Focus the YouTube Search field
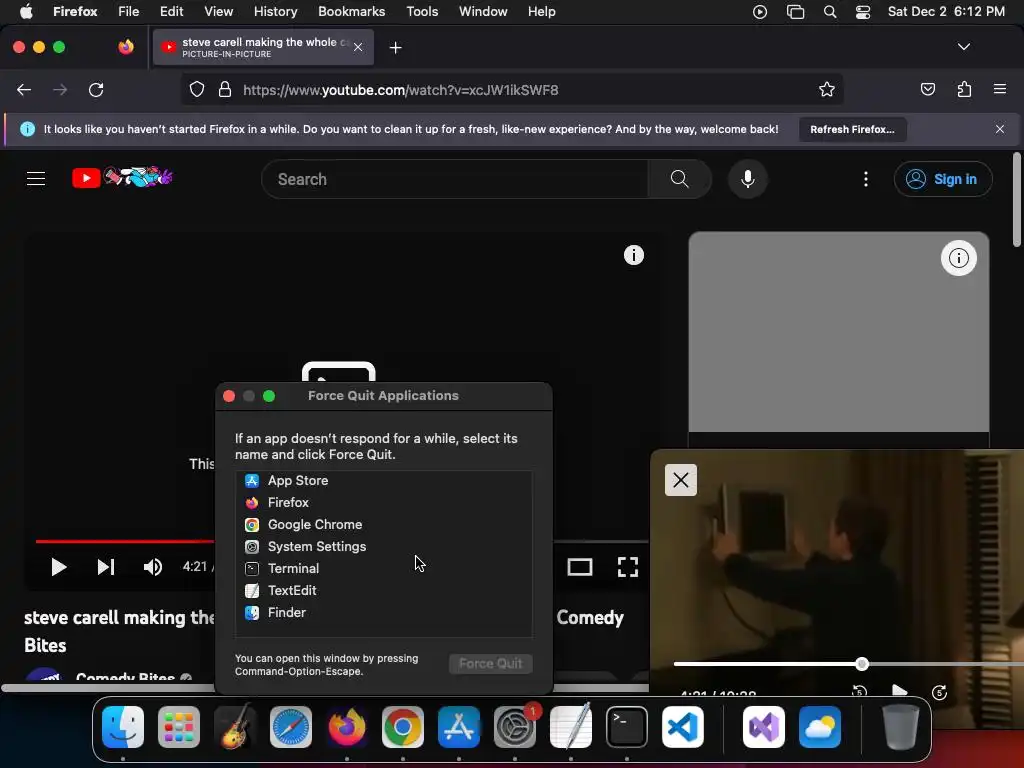1024x768 pixels. [455, 179]
